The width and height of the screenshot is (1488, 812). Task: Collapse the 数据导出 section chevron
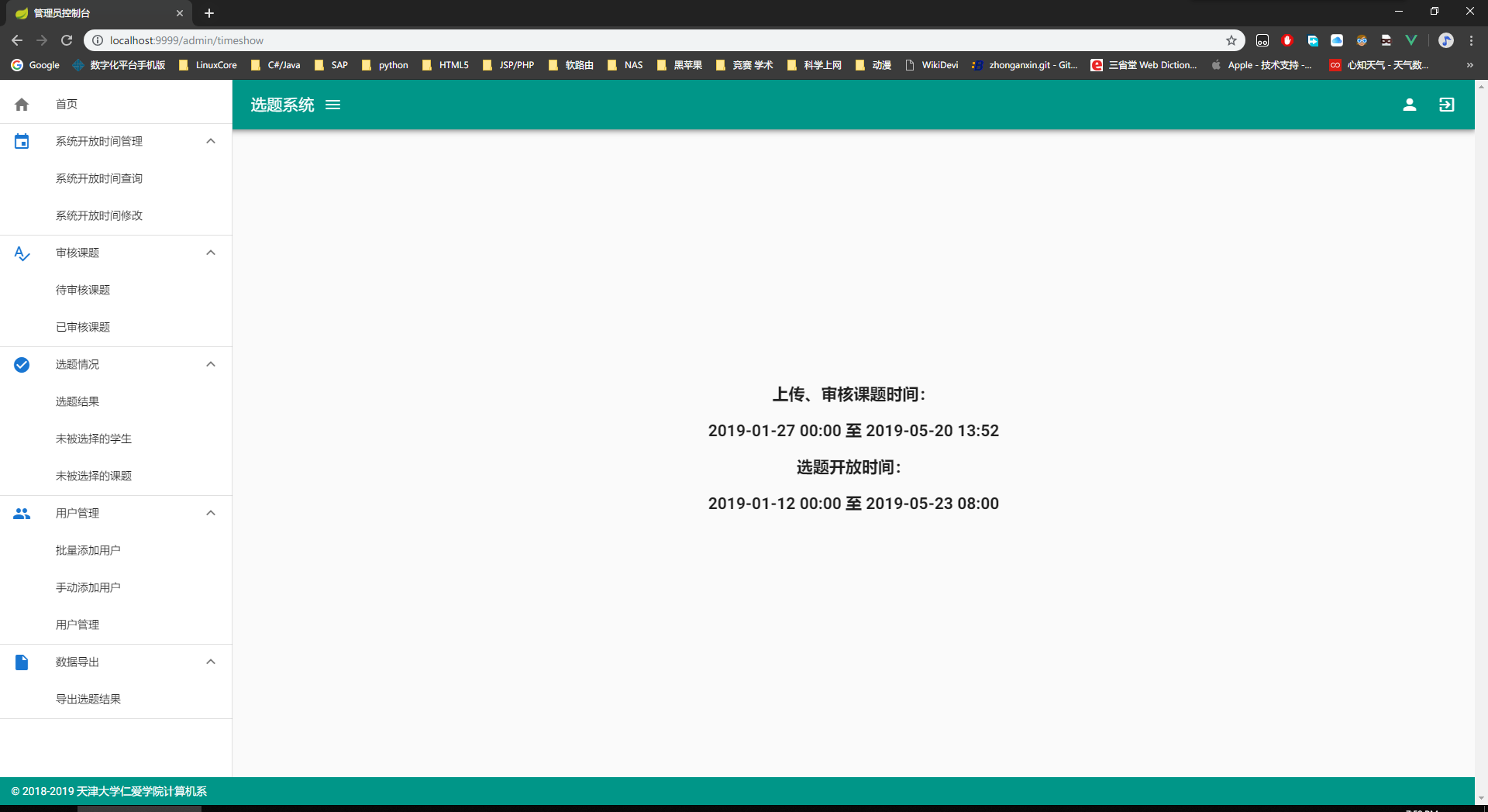[x=211, y=662]
